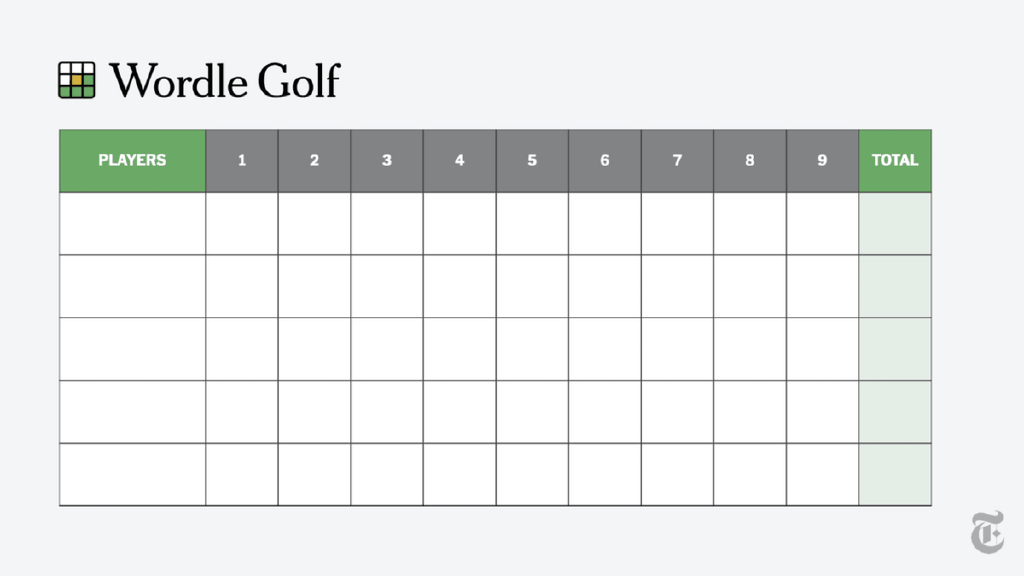Click the hole 8 column header
Viewport: 1024px width, 576px height.
[x=750, y=160]
